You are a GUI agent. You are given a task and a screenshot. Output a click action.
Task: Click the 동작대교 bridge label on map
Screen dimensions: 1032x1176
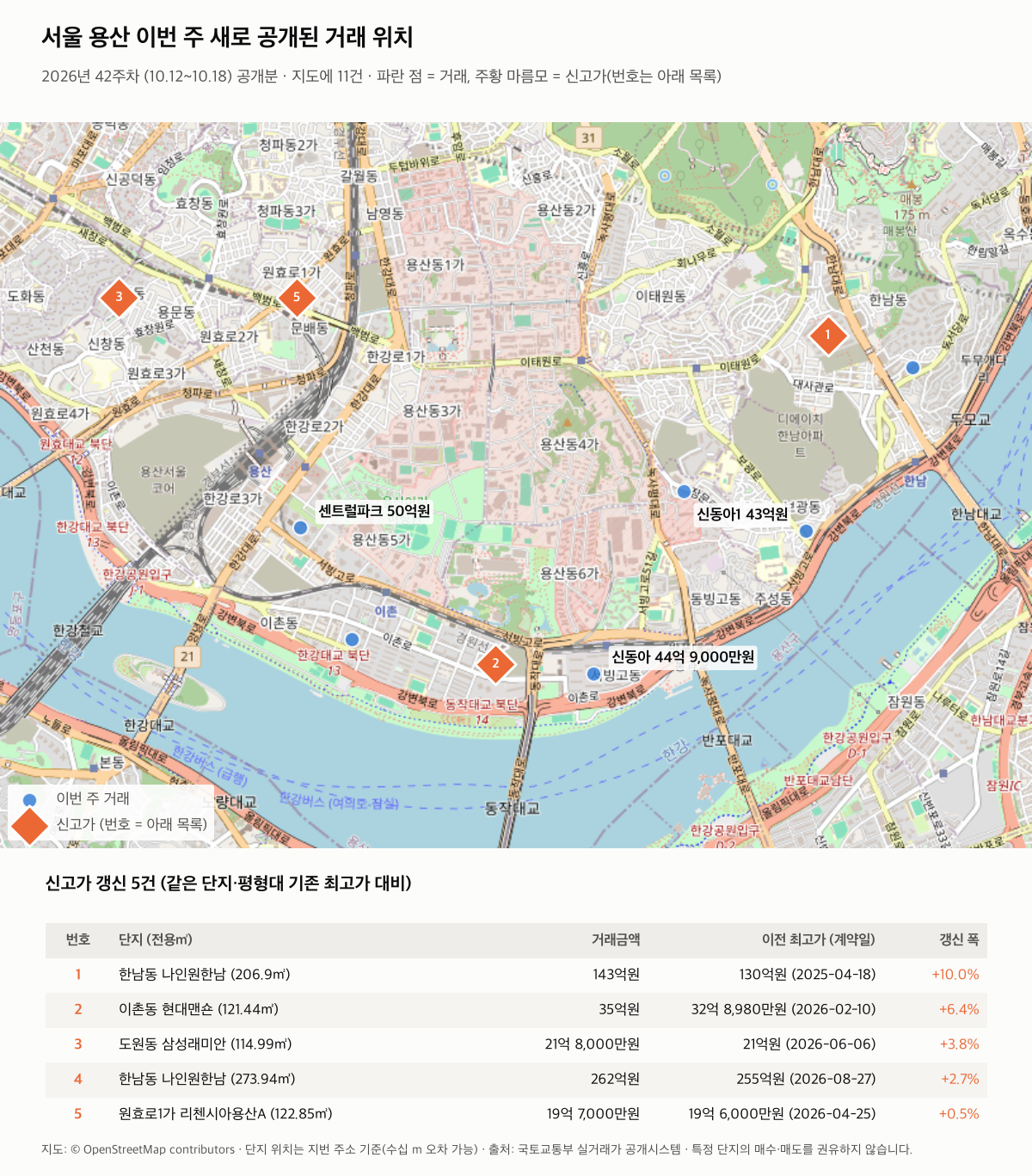513,808
